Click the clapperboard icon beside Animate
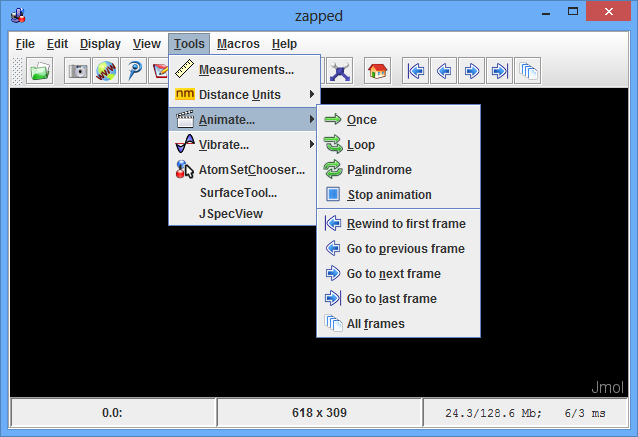The height and width of the screenshot is (437, 638). [185, 119]
